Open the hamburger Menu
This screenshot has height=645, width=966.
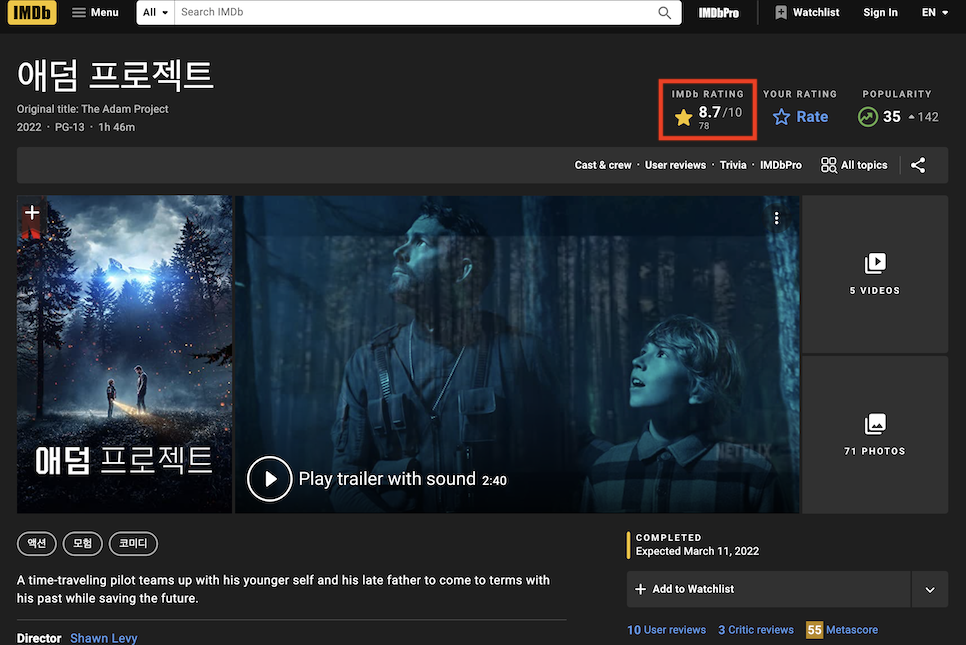[x=95, y=12]
